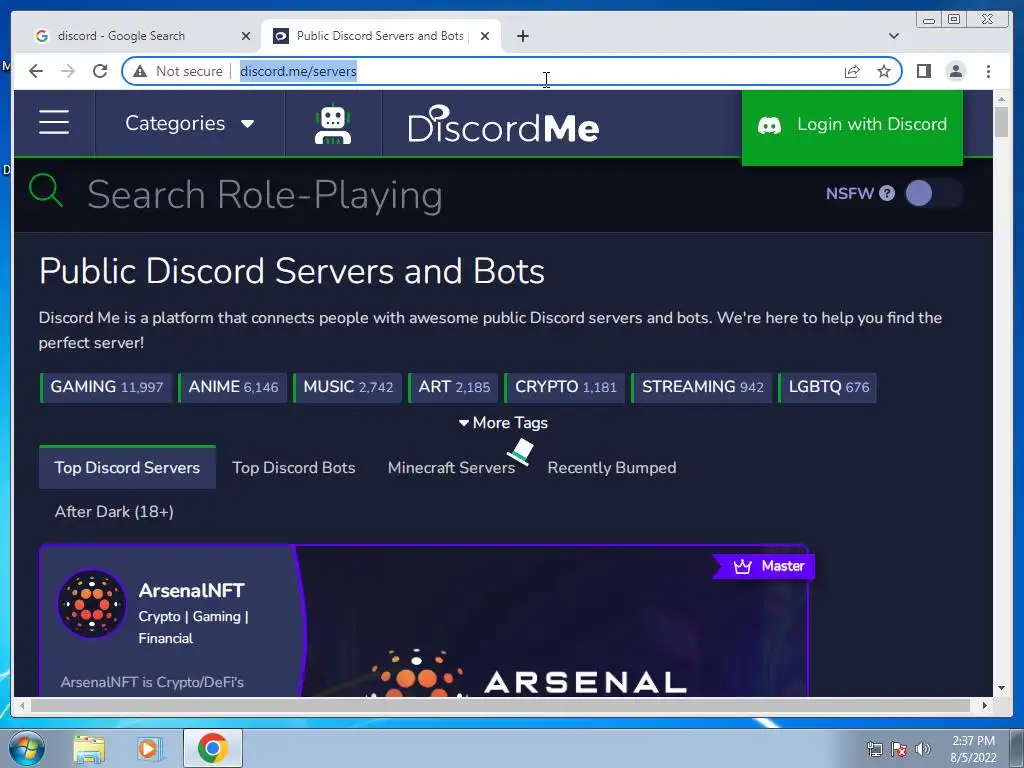Click the network icon in system tray
This screenshot has height=768, width=1024.
pos(874,749)
